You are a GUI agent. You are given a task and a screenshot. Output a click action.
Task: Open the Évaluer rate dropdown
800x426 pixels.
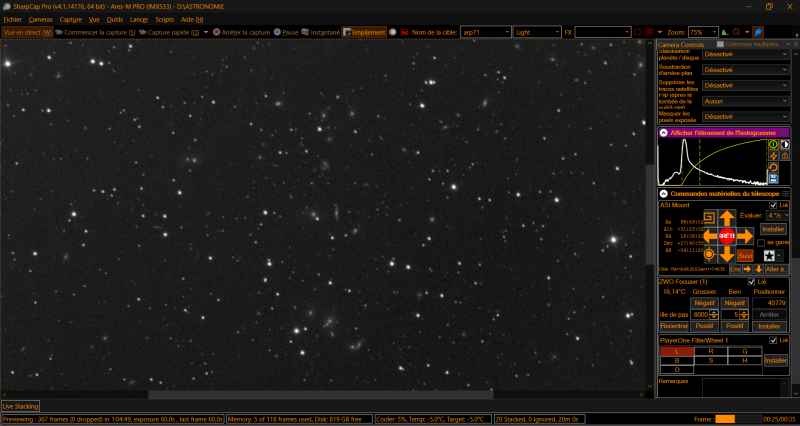coord(778,216)
